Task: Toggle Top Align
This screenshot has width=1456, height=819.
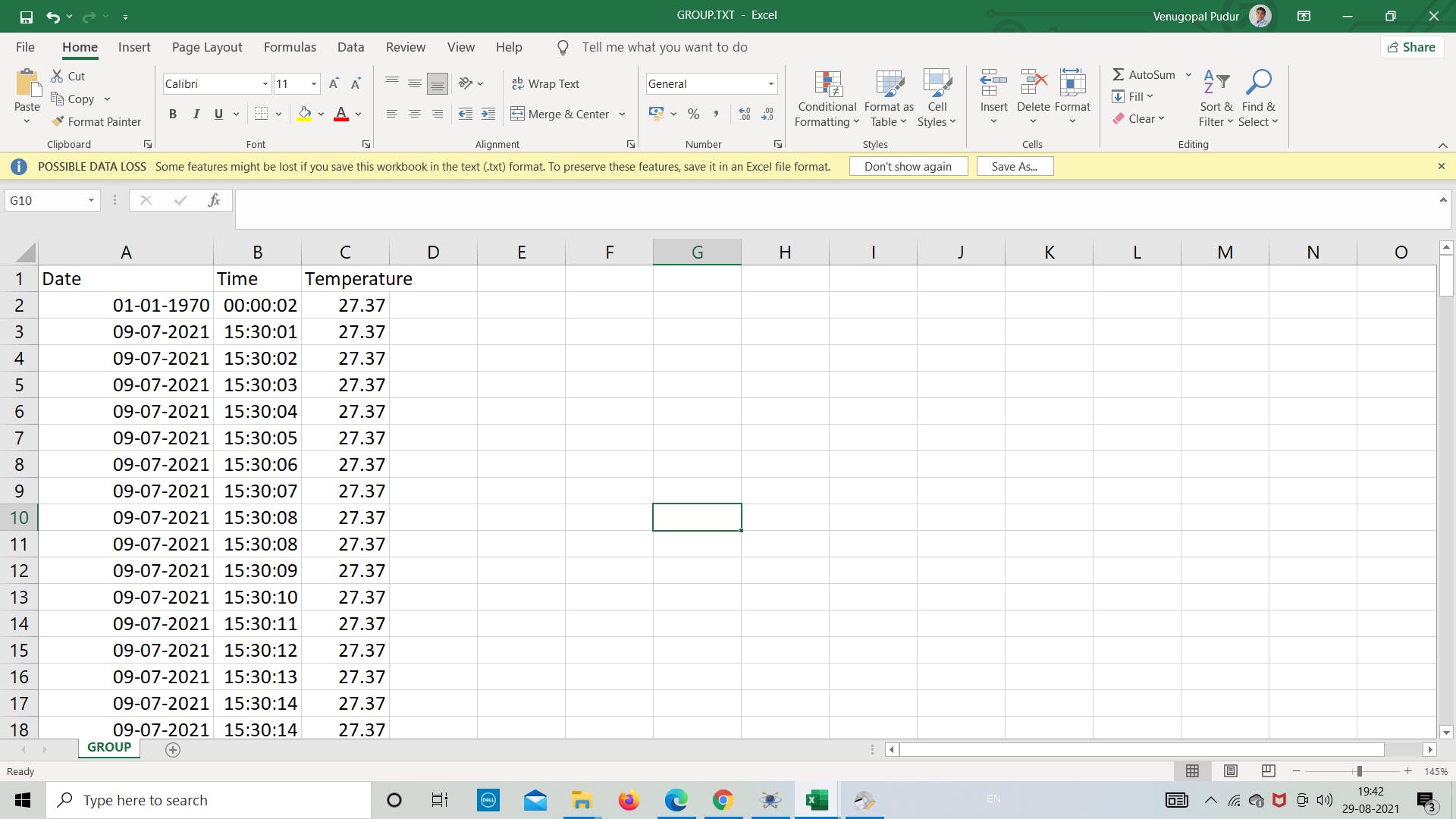Action: 391,83
